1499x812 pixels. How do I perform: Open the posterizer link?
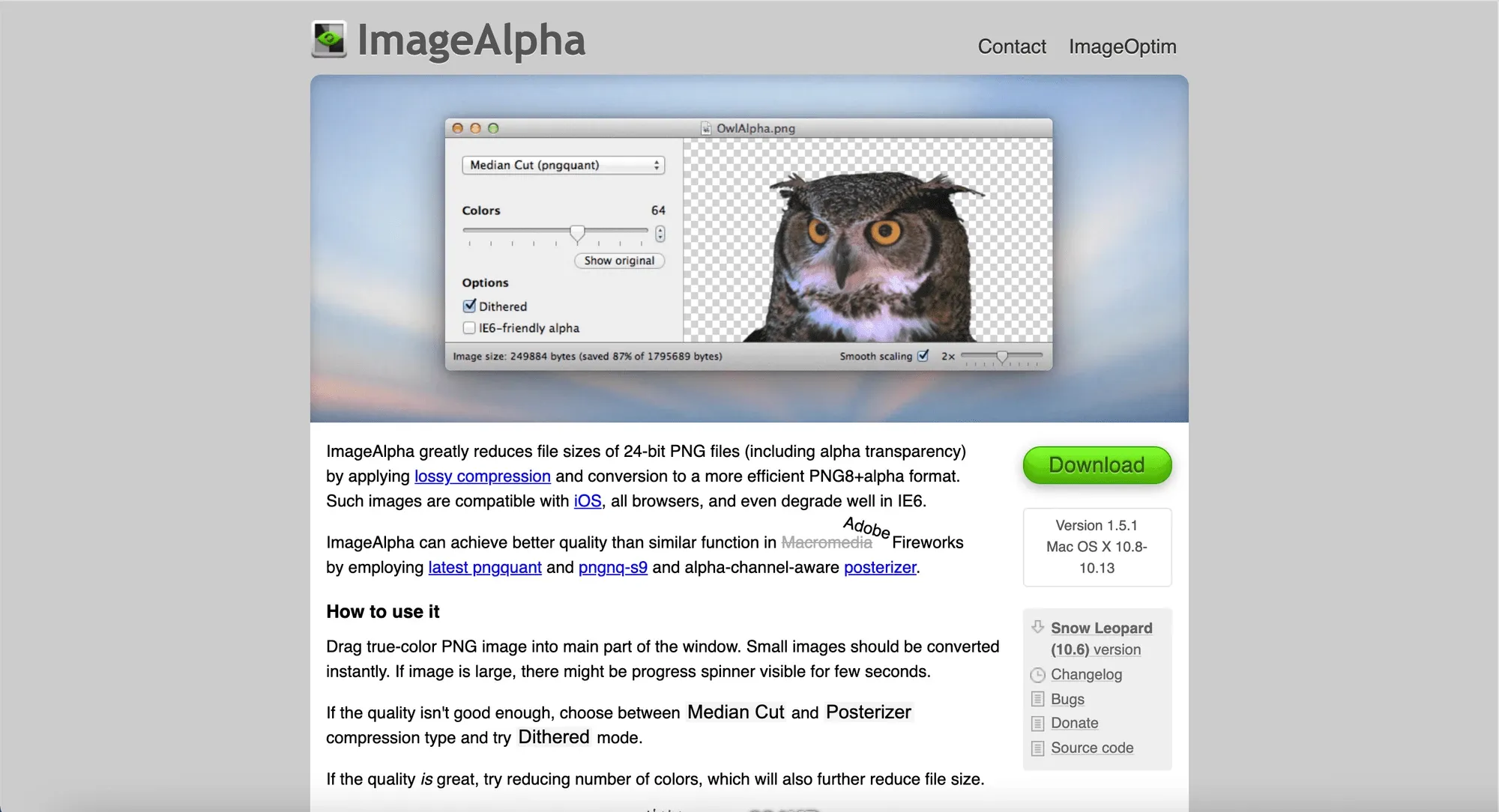click(880, 568)
